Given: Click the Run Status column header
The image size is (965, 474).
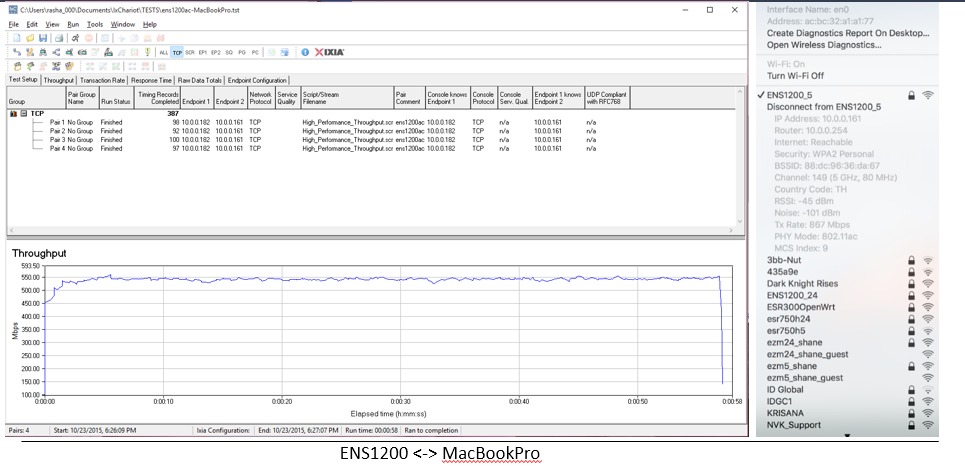Looking at the screenshot, I should (117, 97).
